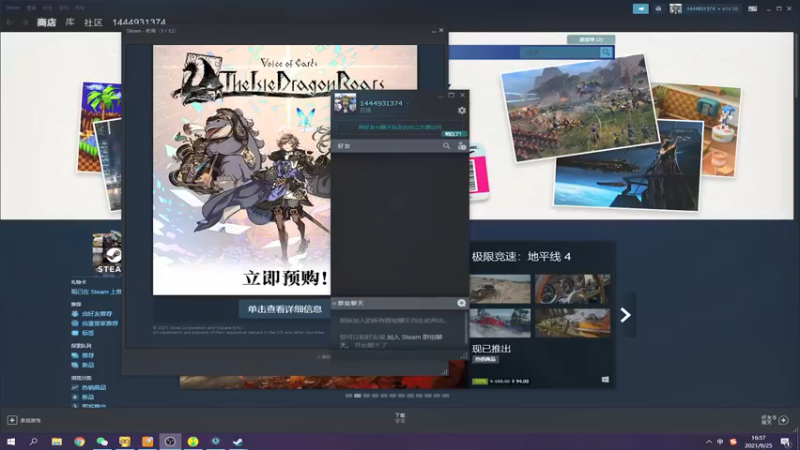Search friends using the 好友 magnifier icon
The image size is (800, 450).
coord(446,146)
